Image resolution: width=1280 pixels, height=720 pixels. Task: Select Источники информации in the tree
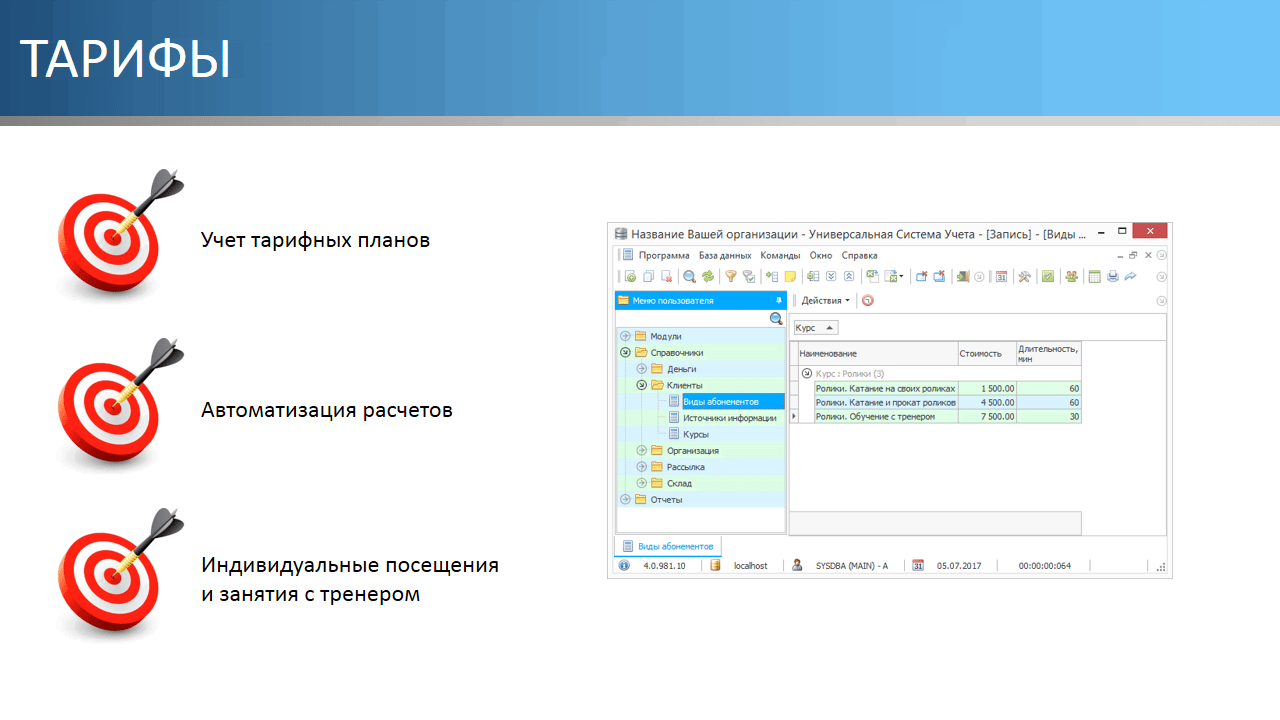[x=729, y=418]
